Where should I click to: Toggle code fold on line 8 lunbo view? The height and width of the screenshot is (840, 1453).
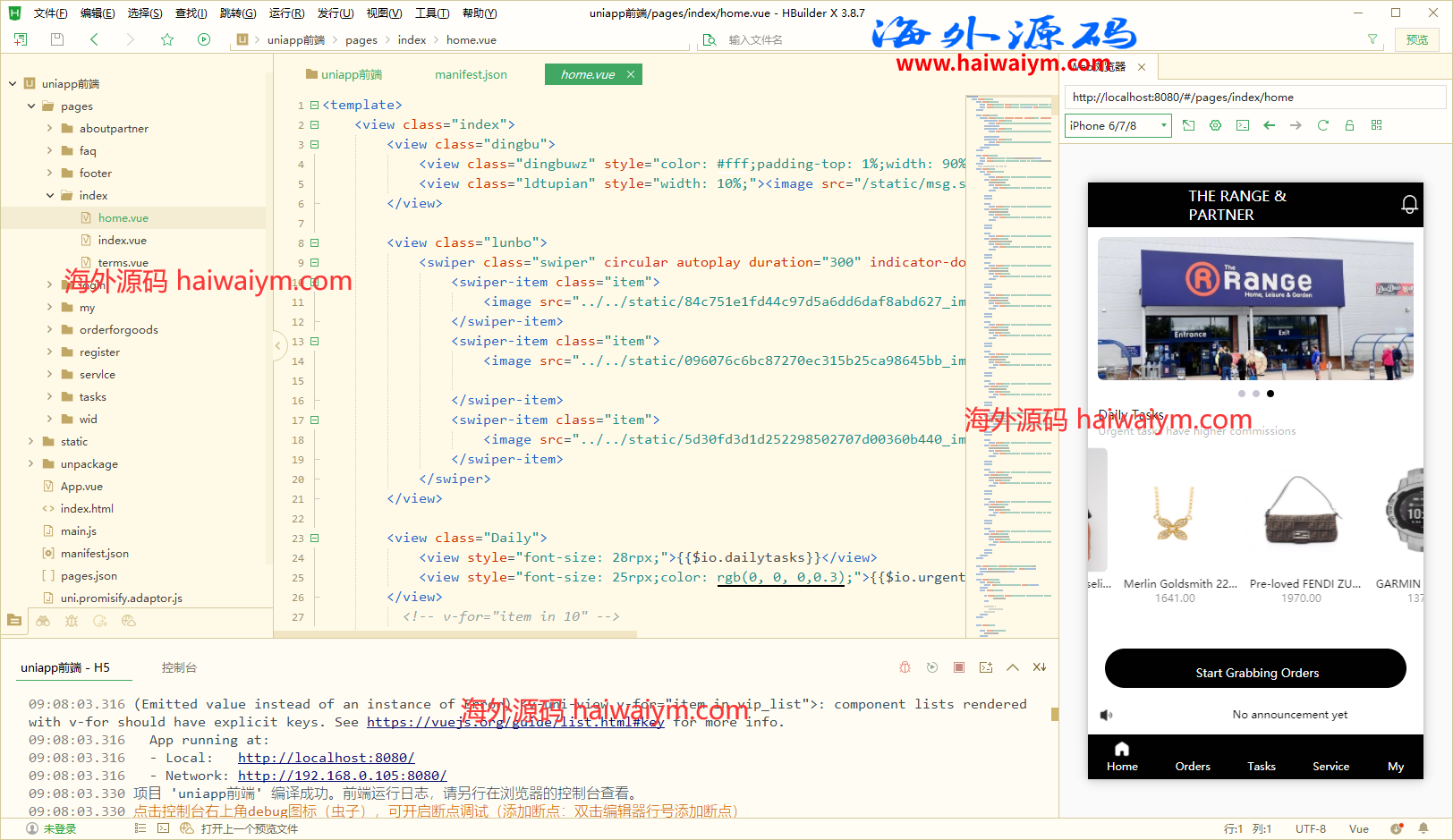[315, 242]
